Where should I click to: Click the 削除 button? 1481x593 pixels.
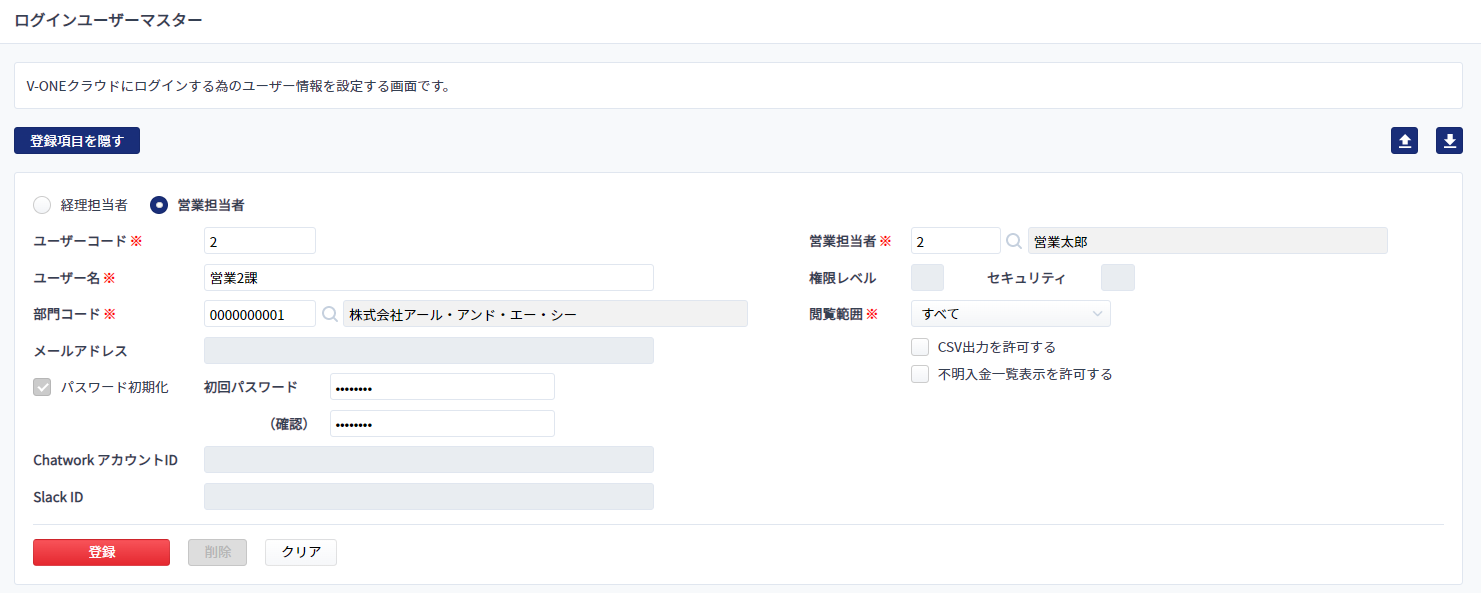click(x=217, y=552)
